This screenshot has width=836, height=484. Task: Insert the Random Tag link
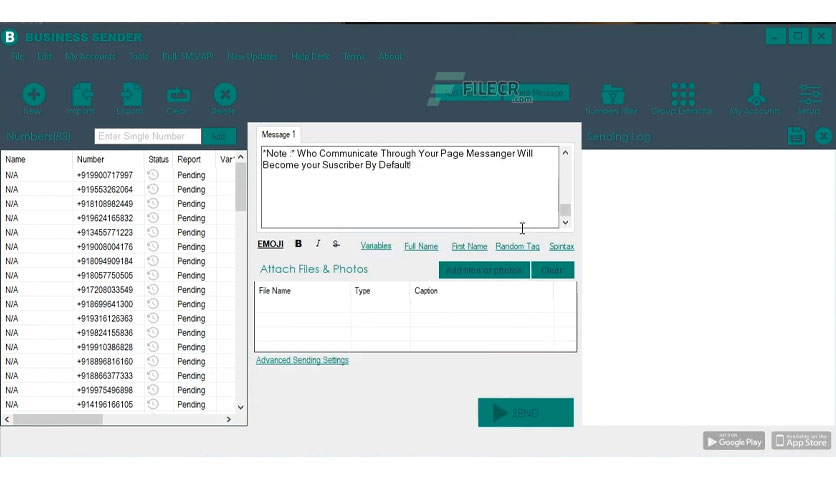click(517, 246)
